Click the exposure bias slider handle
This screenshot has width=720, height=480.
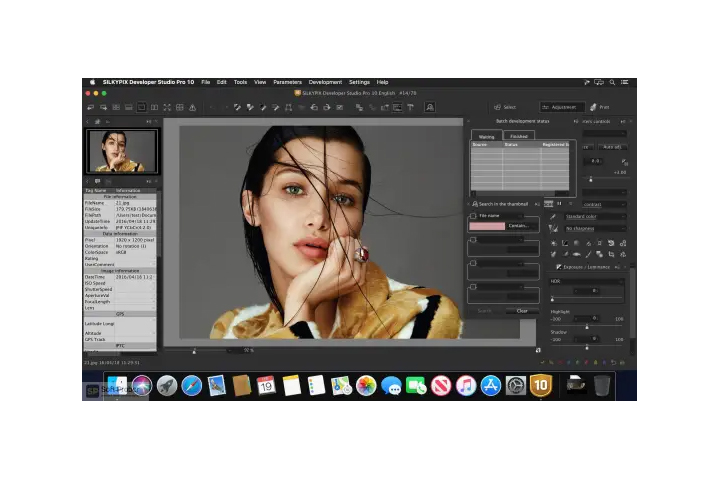click(591, 179)
